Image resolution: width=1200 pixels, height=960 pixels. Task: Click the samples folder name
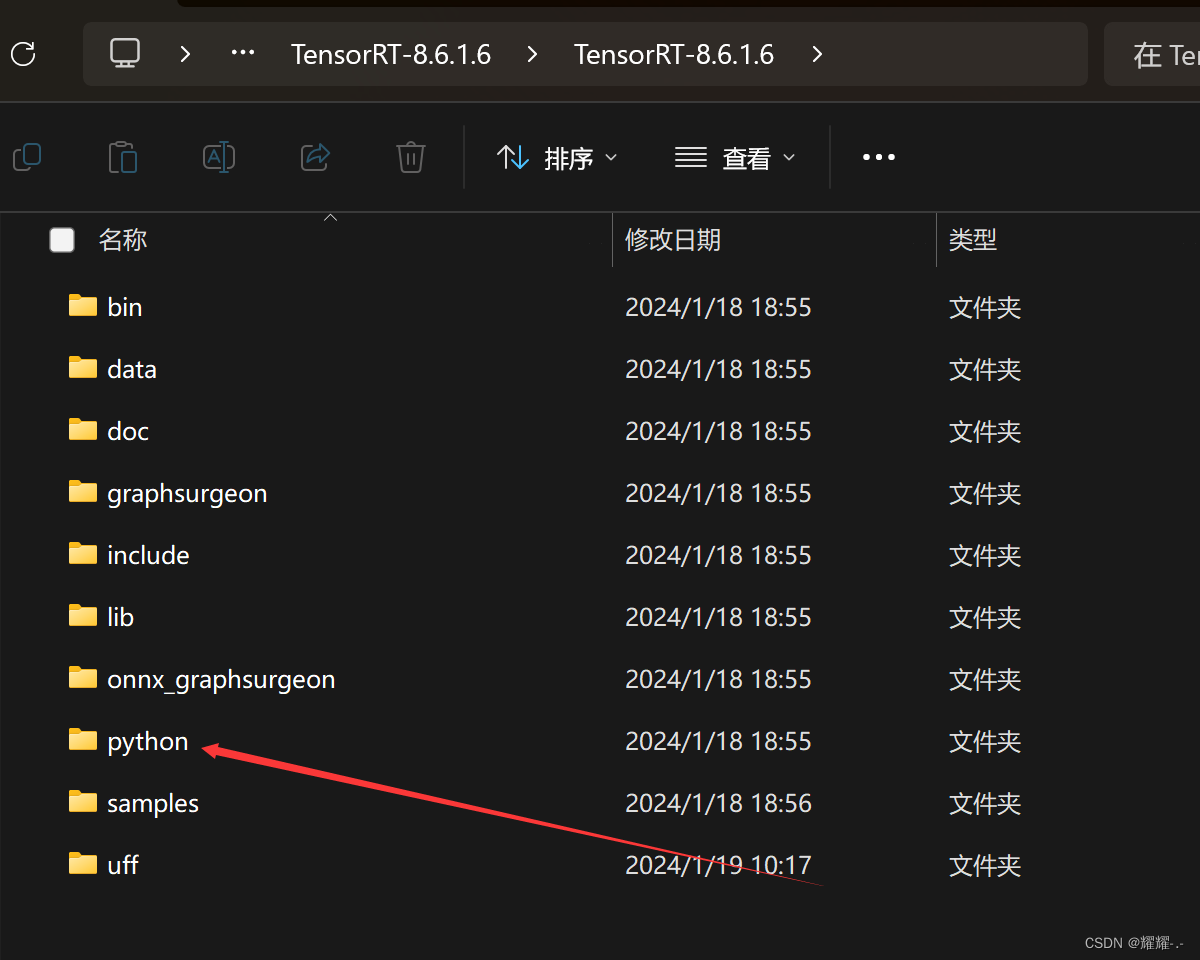pyautogui.click(x=153, y=804)
